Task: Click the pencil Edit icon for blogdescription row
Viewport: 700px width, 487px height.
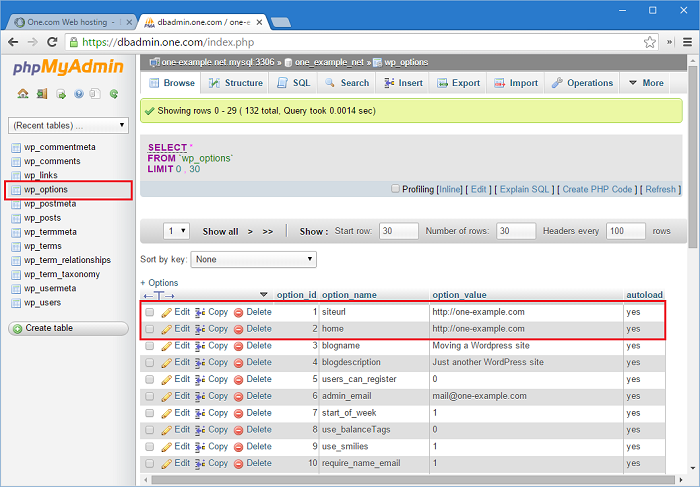Action: coord(167,363)
